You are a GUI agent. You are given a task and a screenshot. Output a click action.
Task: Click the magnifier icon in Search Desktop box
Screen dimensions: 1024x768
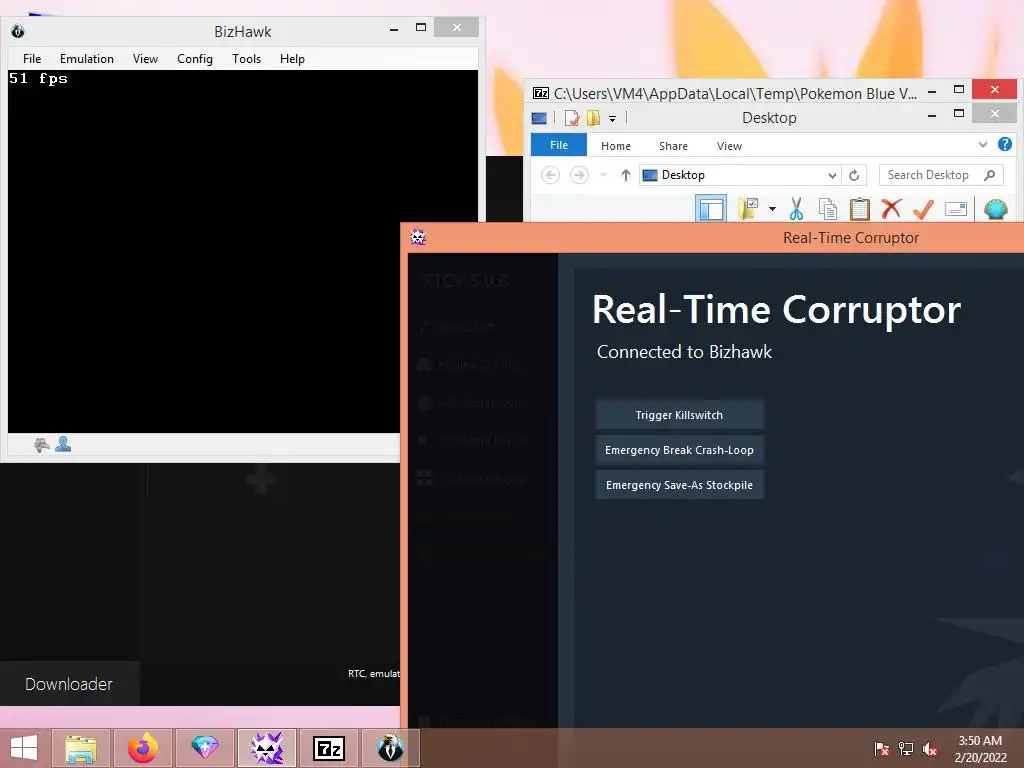point(989,175)
